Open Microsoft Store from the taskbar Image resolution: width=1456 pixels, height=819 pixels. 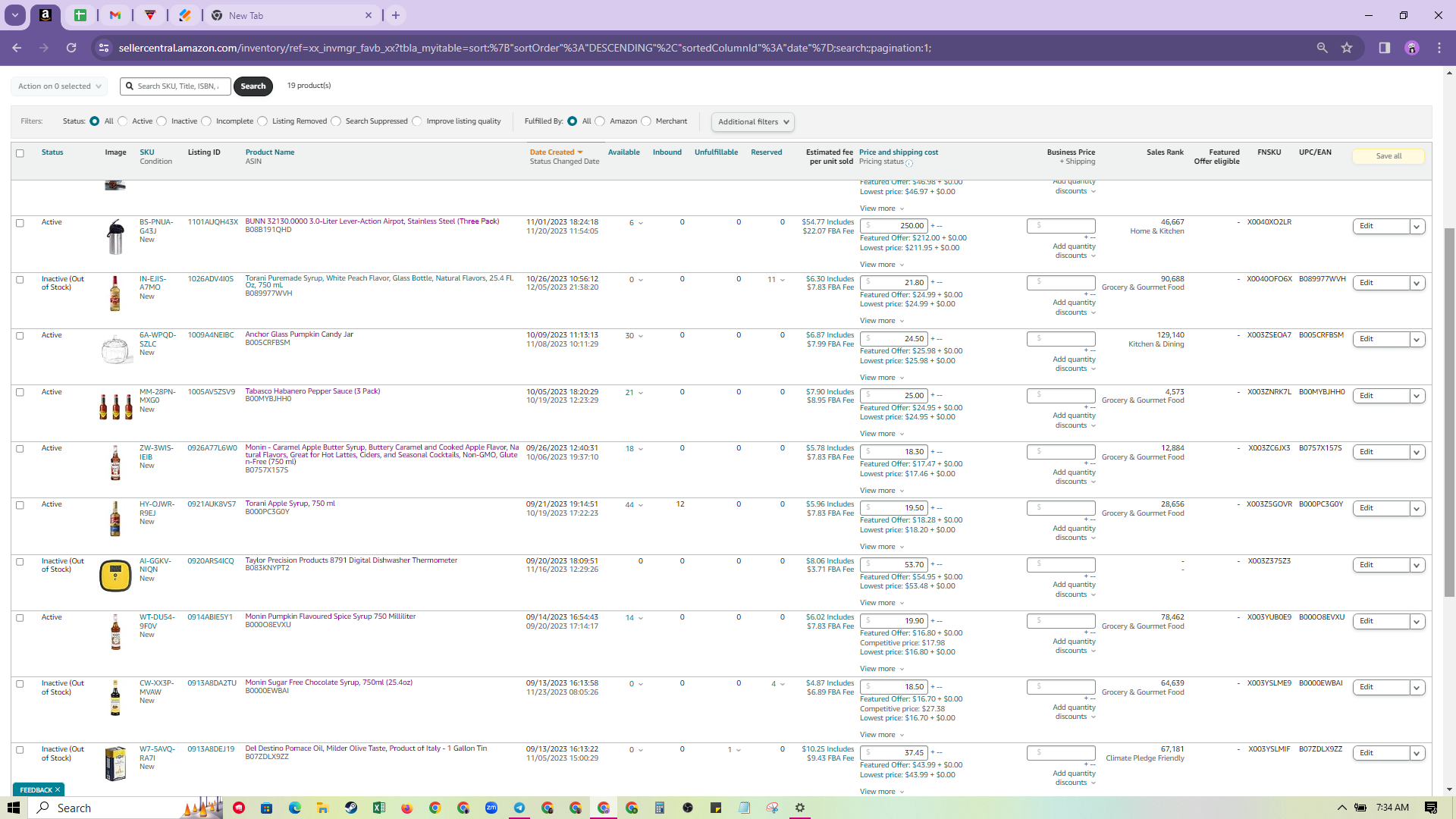click(x=266, y=808)
